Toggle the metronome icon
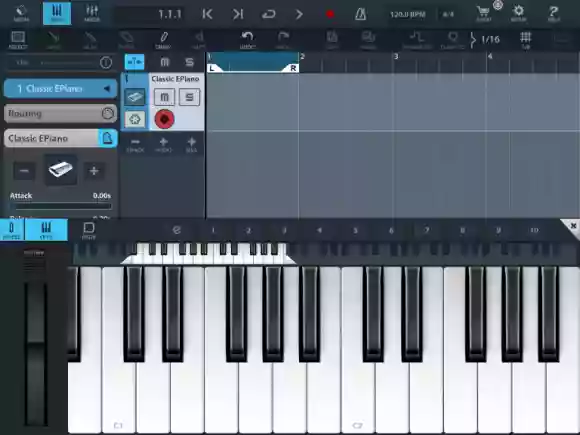This screenshot has height=435, width=580. (x=360, y=14)
